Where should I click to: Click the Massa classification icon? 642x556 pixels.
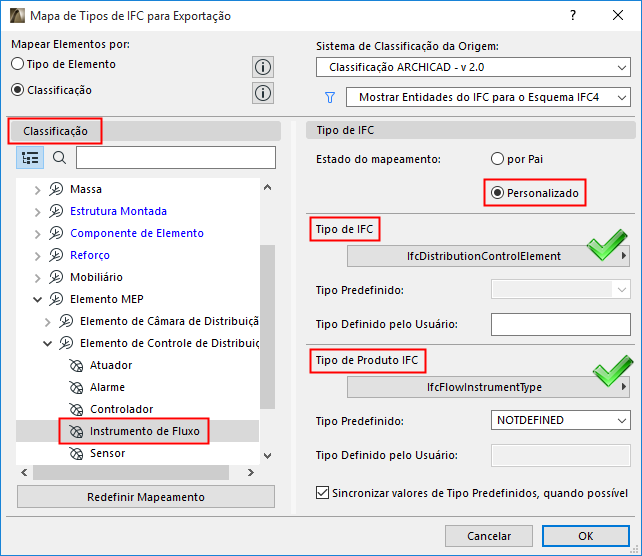[56, 189]
